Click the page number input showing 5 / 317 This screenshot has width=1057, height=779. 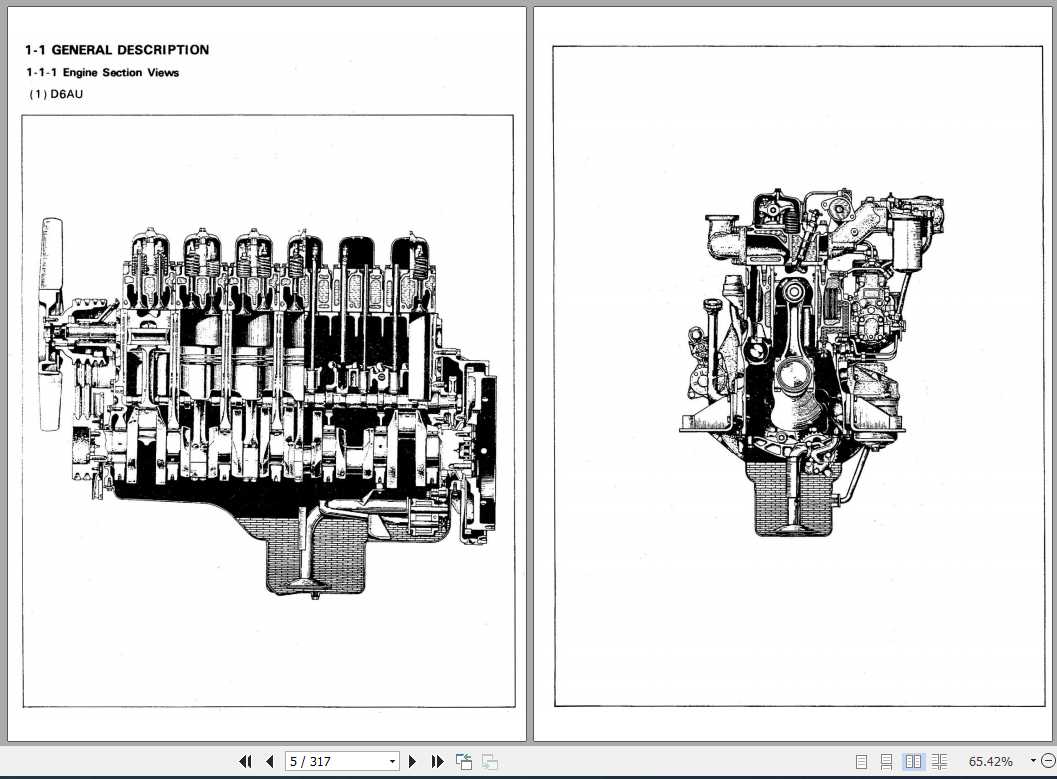(330, 761)
